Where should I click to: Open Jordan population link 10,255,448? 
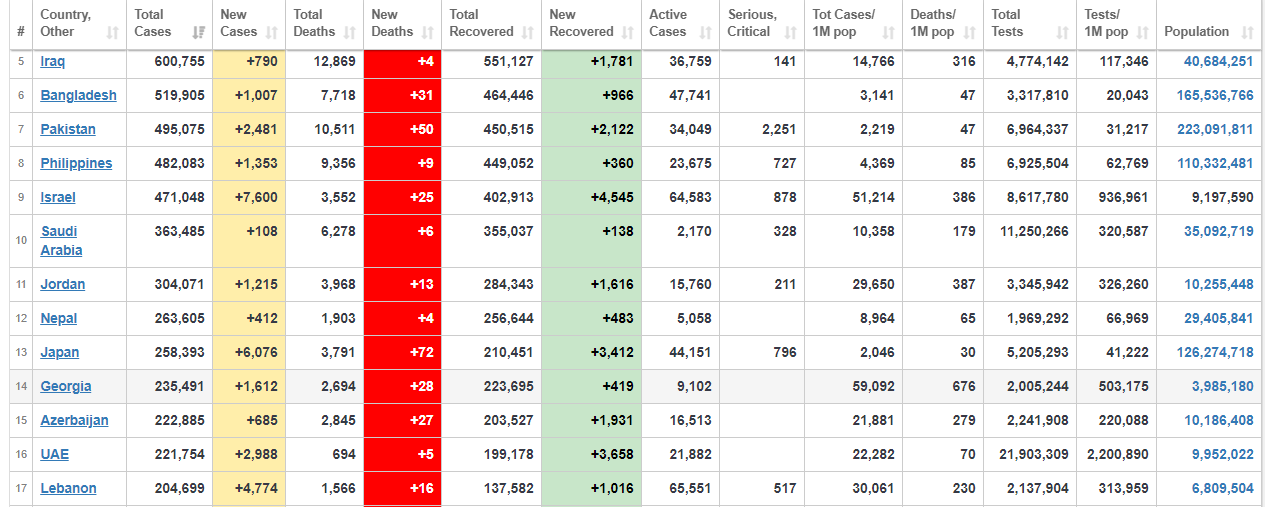click(x=1218, y=284)
